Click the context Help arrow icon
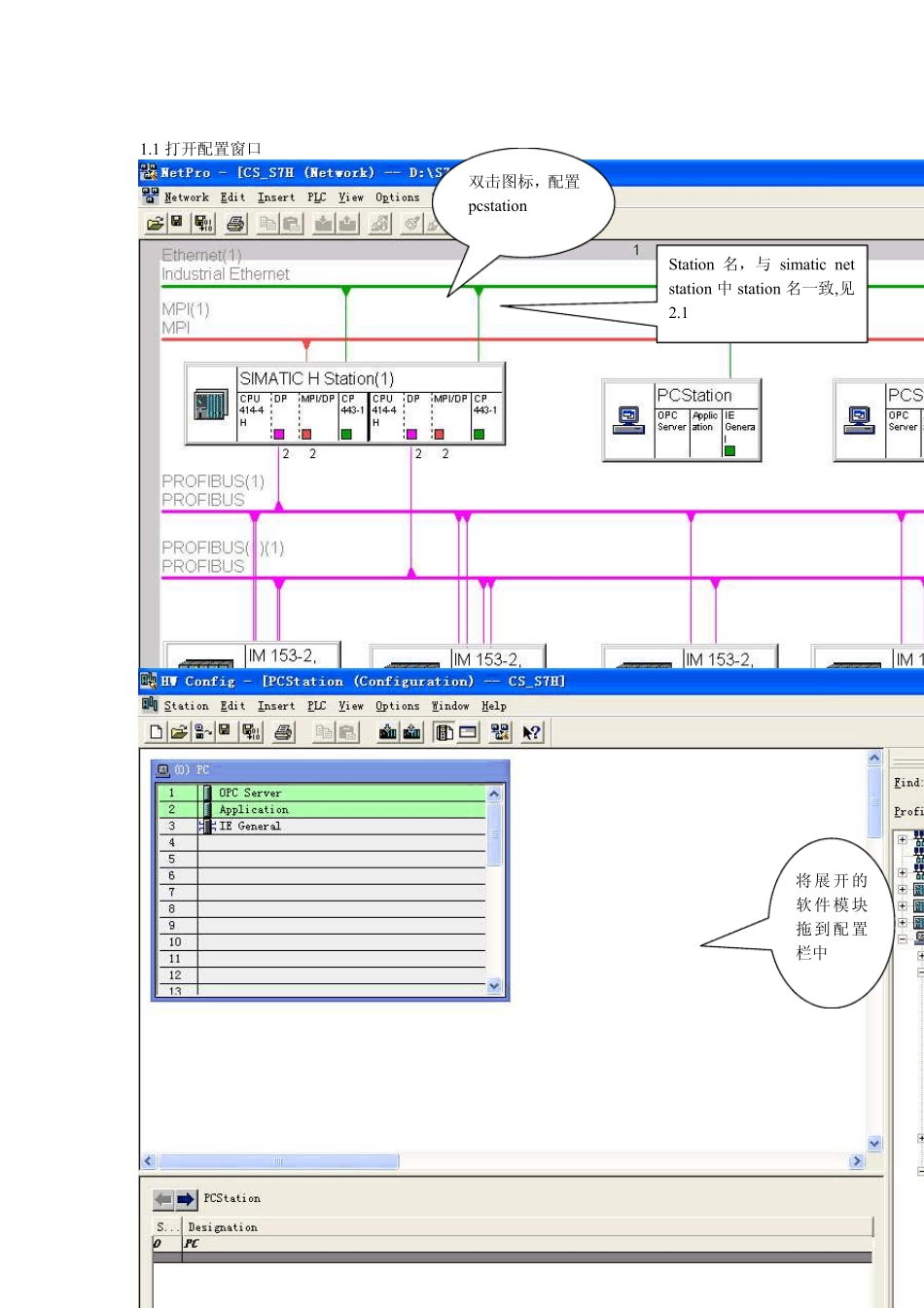Screen dimensions: 924x1308 [531, 732]
